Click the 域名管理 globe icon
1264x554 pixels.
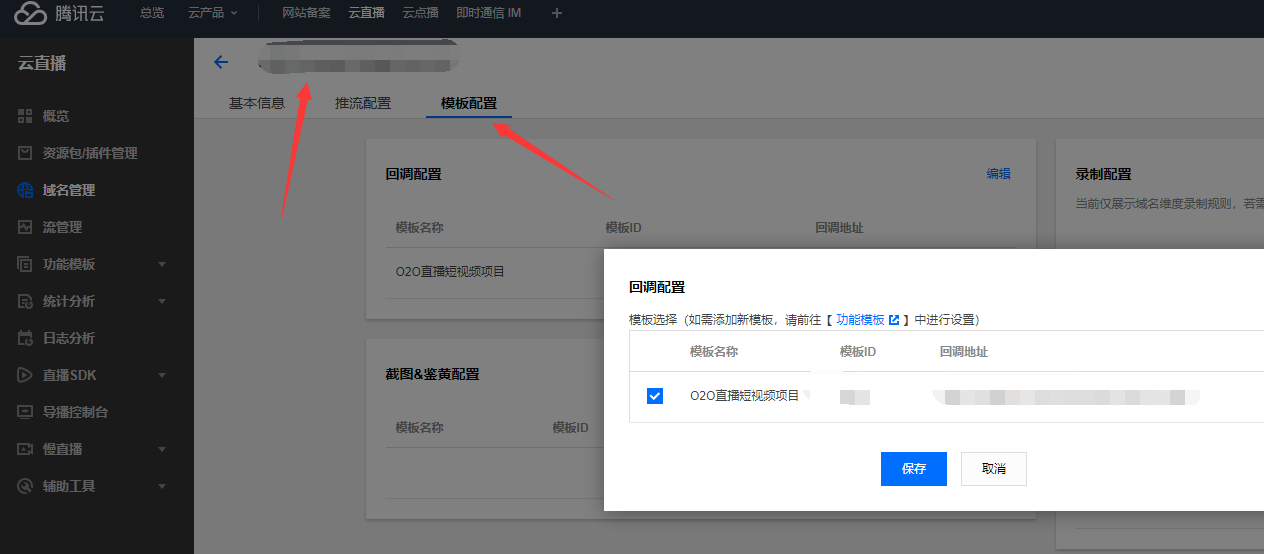(25, 190)
